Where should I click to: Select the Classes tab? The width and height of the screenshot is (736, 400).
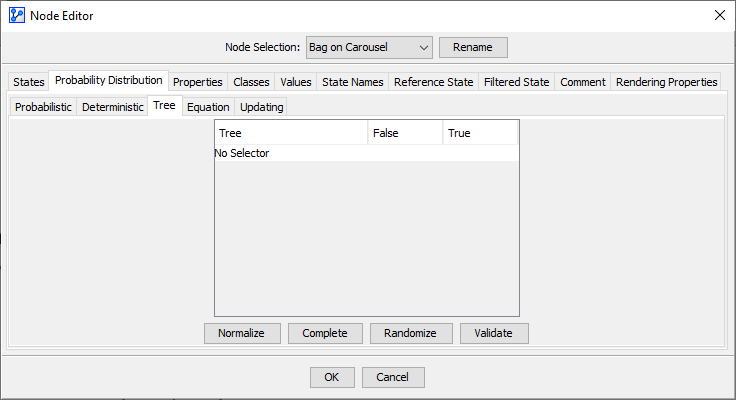coord(251,82)
